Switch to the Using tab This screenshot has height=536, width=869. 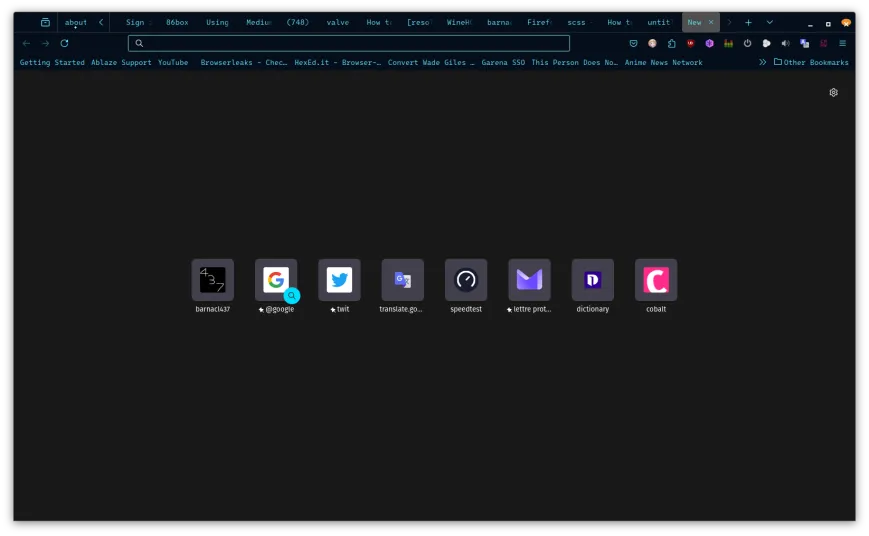tap(218, 23)
